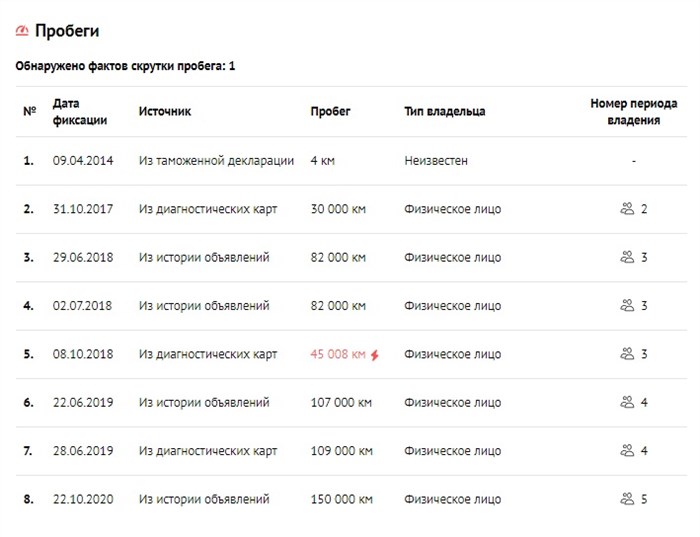Click owner icon in the 08.10.2018 row
Image resolution: width=700 pixels, height=537 pixels.
(627, 354)
